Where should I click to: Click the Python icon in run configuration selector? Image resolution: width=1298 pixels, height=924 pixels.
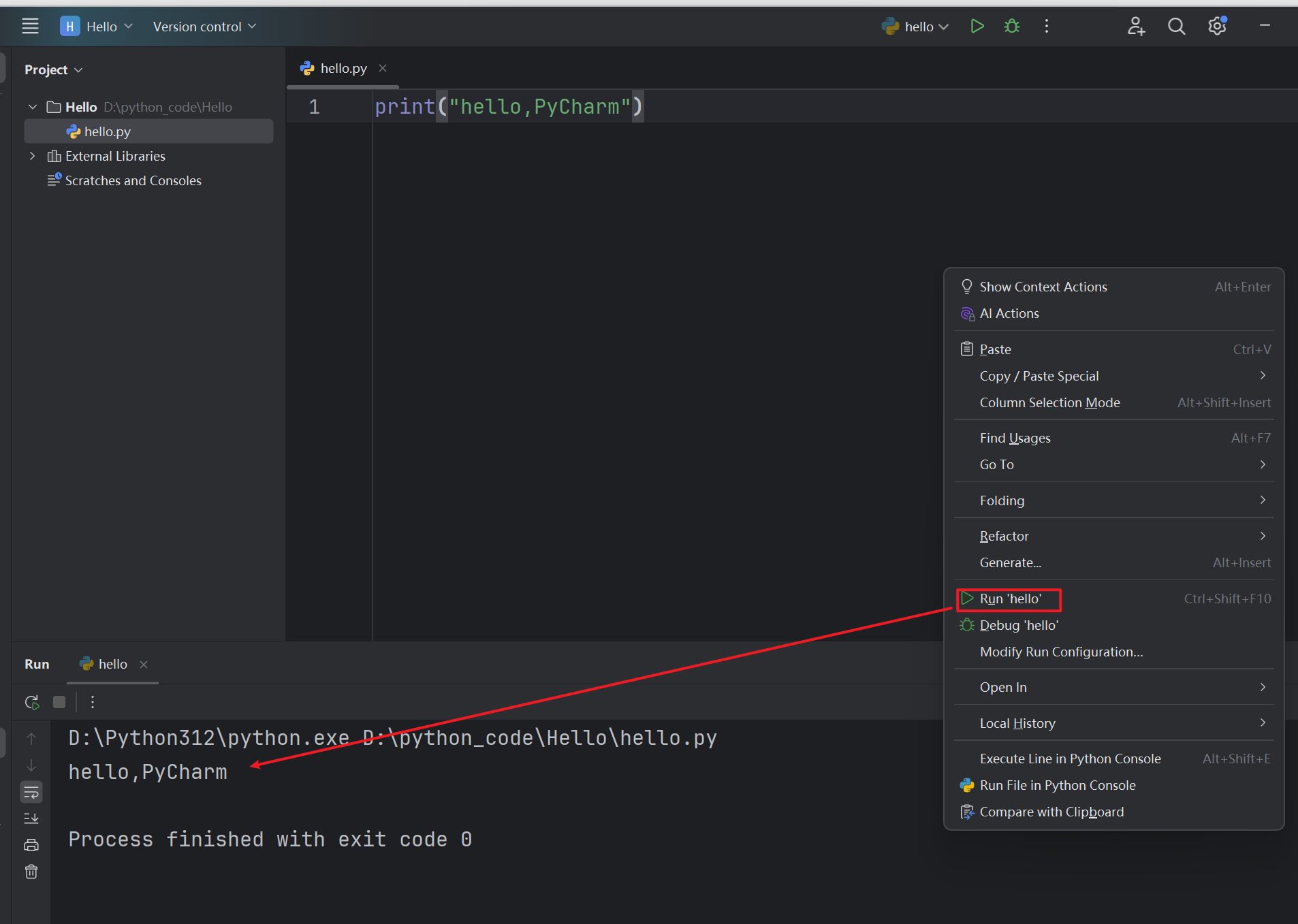[890, 26]
